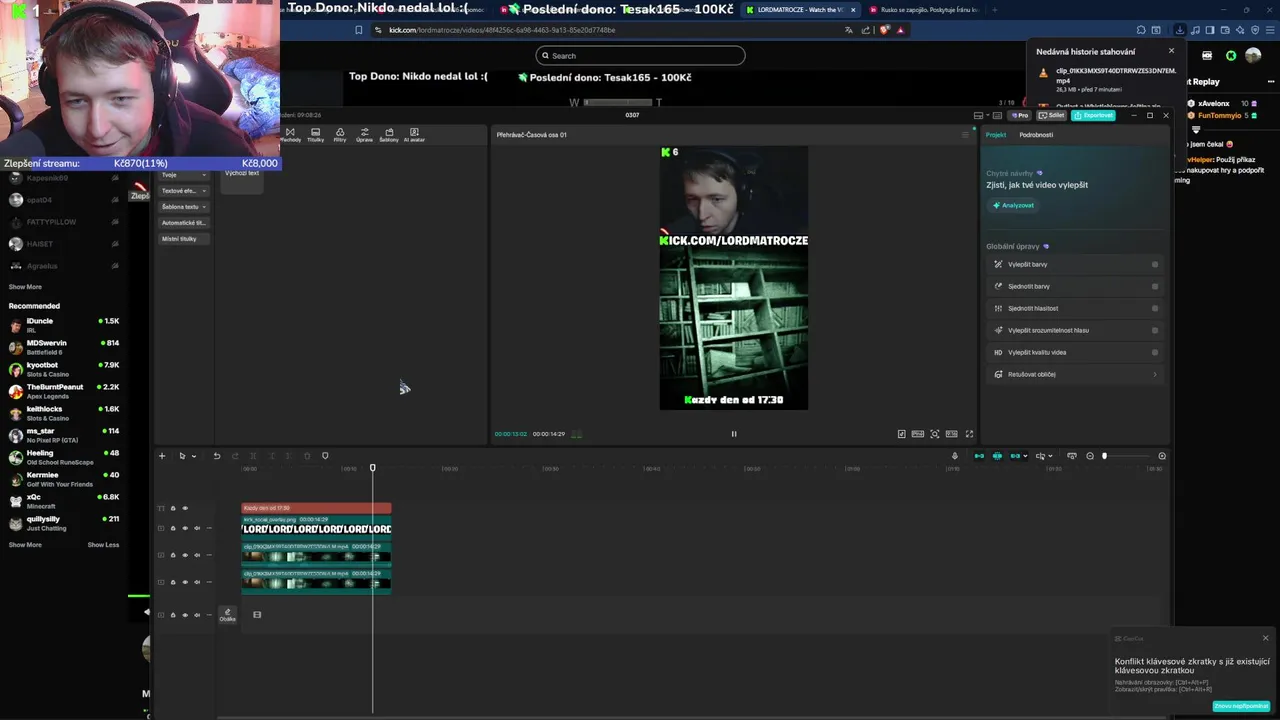Click the Kick search field
1280x720 pixels.
click(x=640, y=56)
